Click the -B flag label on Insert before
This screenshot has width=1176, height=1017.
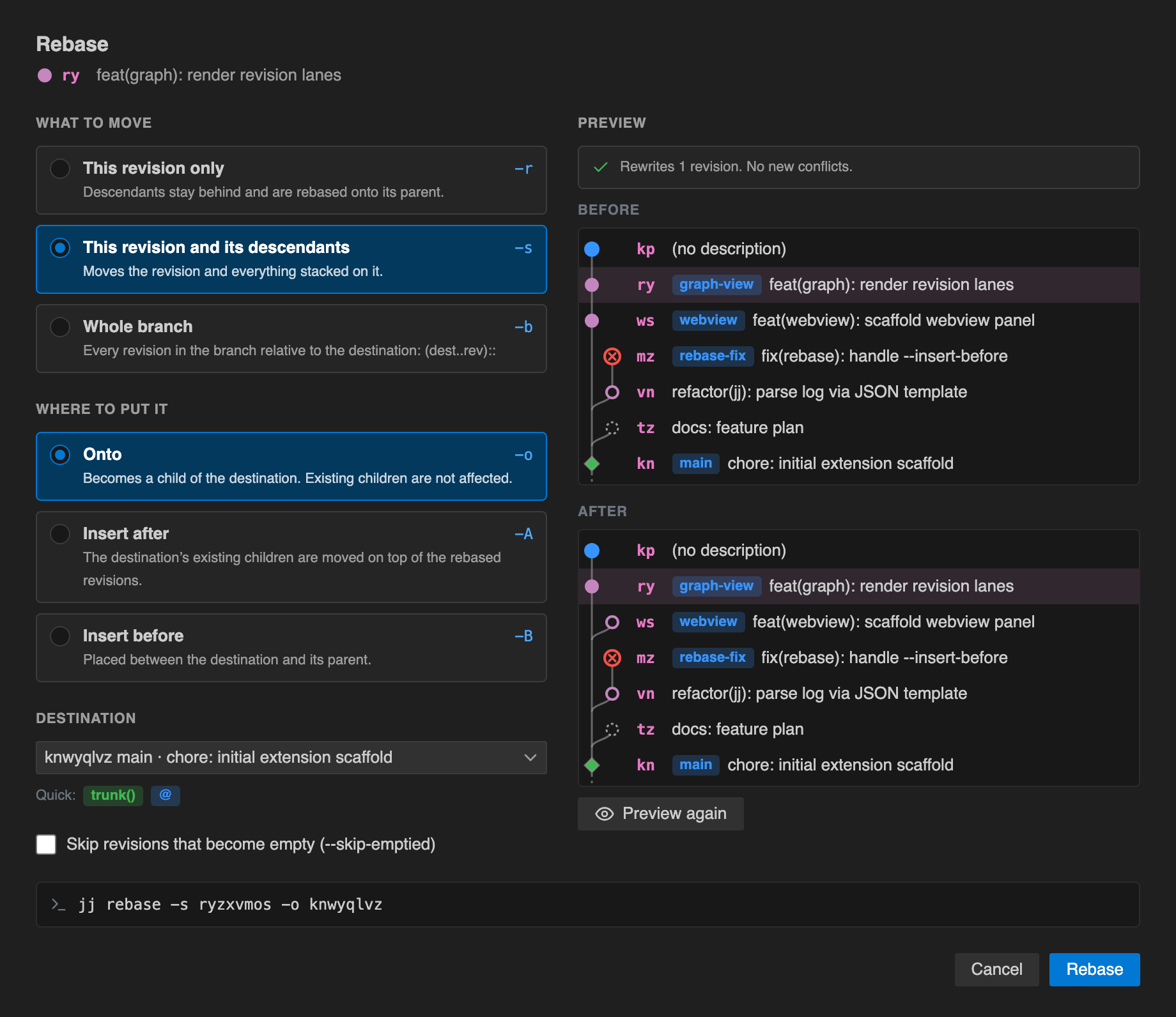point(523,636)
